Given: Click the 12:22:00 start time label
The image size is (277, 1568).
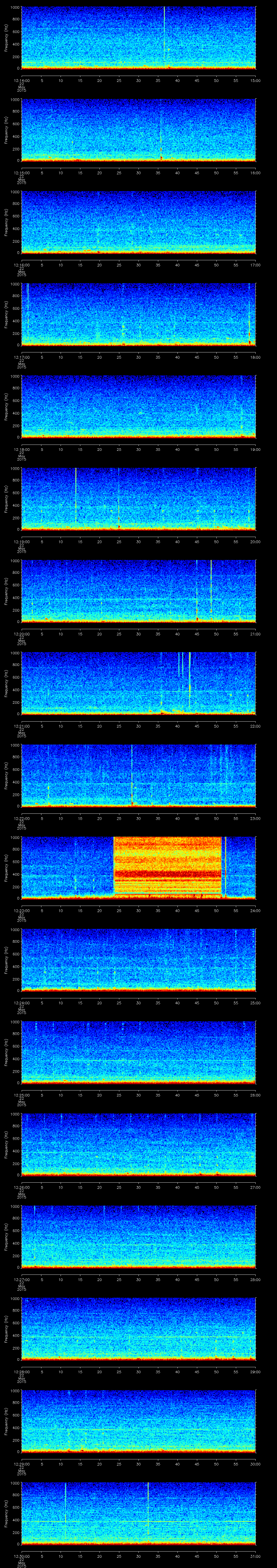Looking at the screenshot, I should point(21,818).
